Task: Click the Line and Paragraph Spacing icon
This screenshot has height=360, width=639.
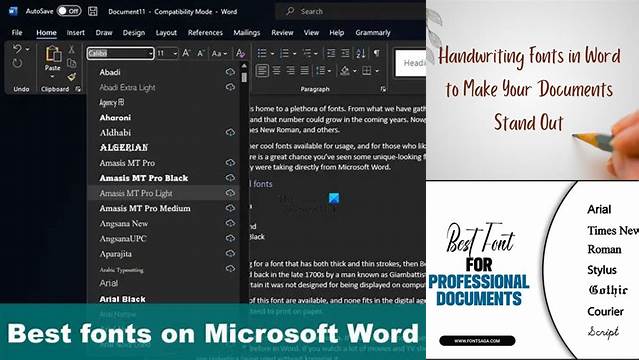Action: tap(321, 71)
